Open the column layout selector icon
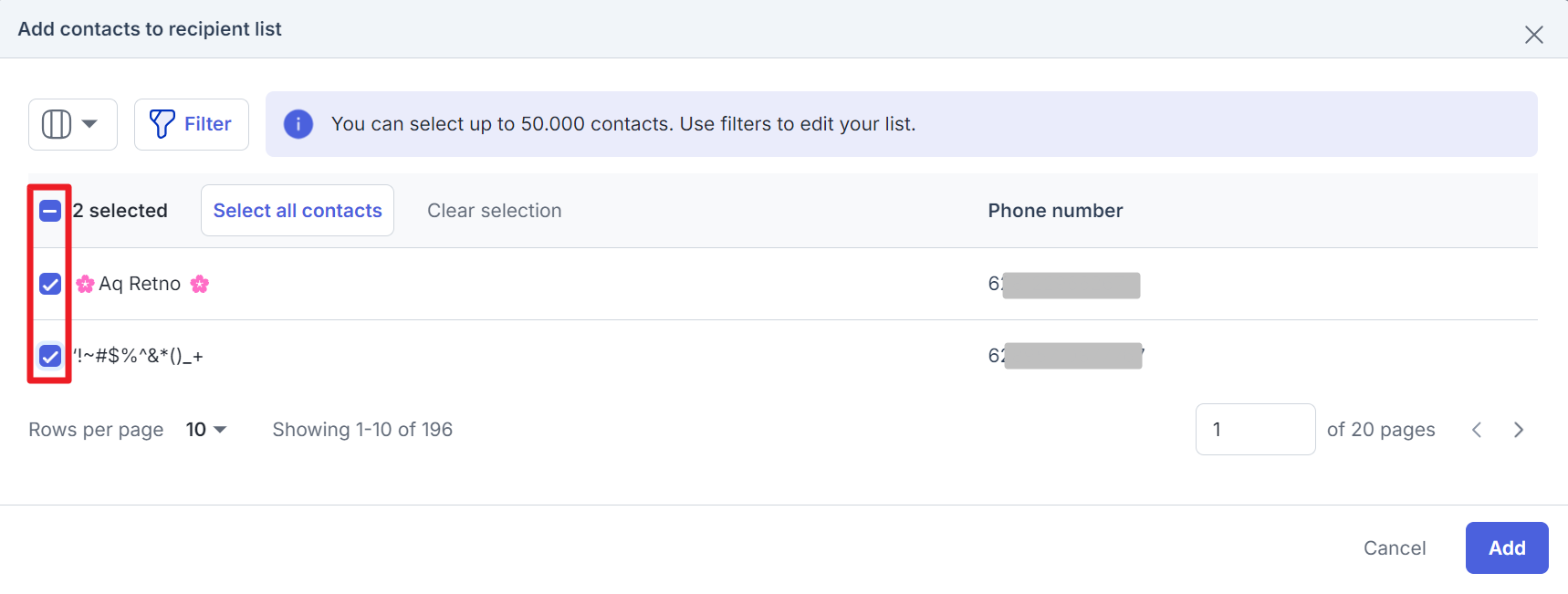The width and height of the screenshot is (1568, 594). pos(57,124)
